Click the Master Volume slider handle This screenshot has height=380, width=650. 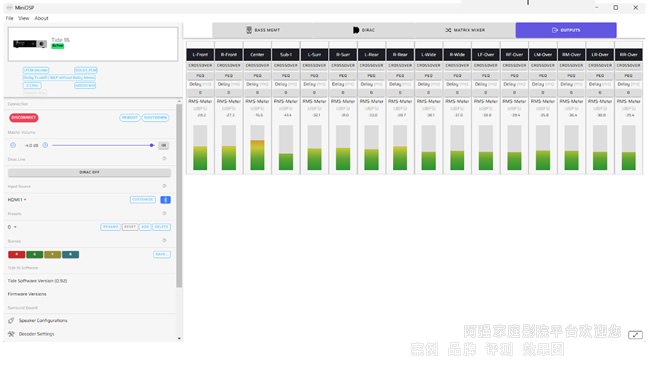[152, 145]
